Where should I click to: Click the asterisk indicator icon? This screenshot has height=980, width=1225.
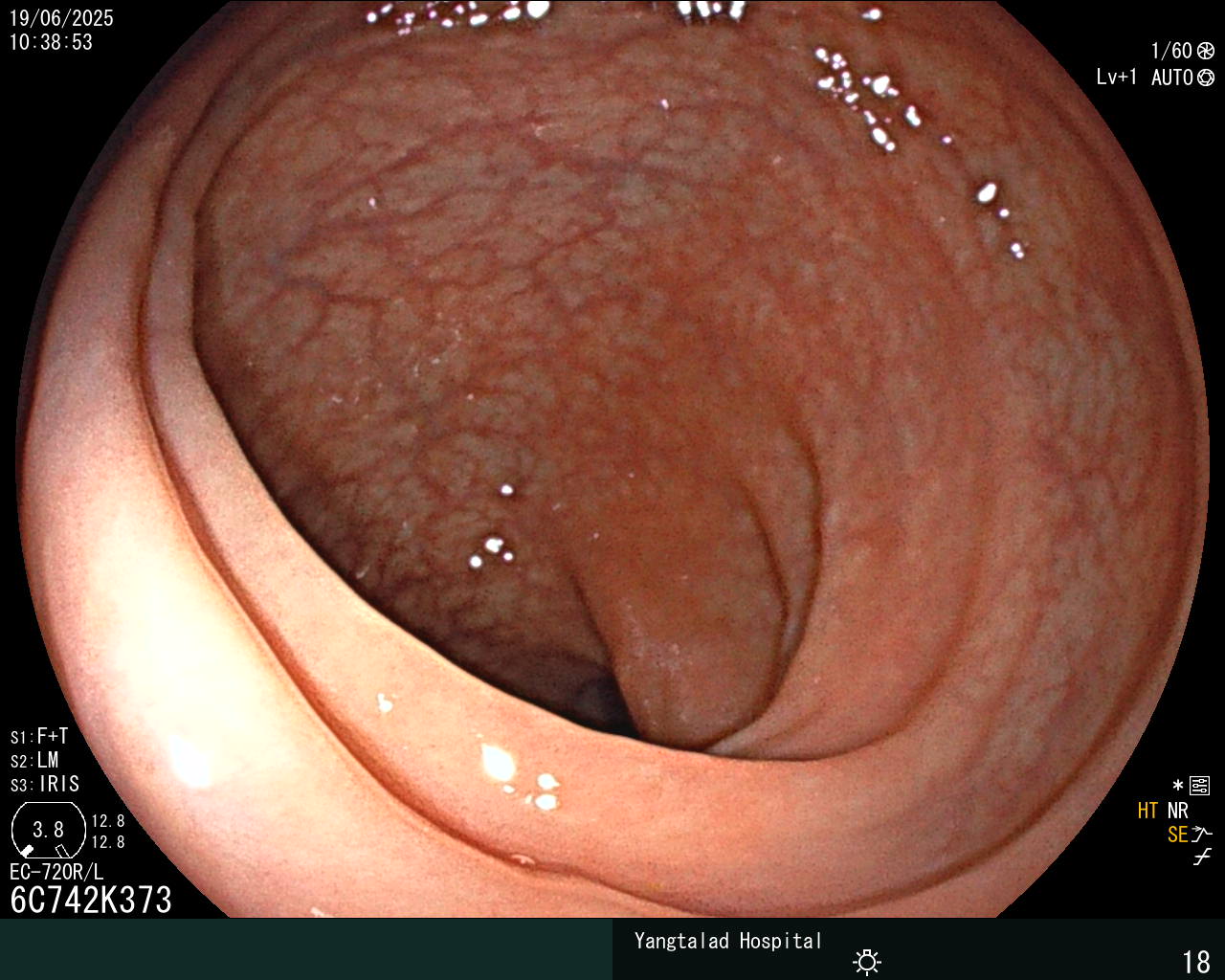1178,786
